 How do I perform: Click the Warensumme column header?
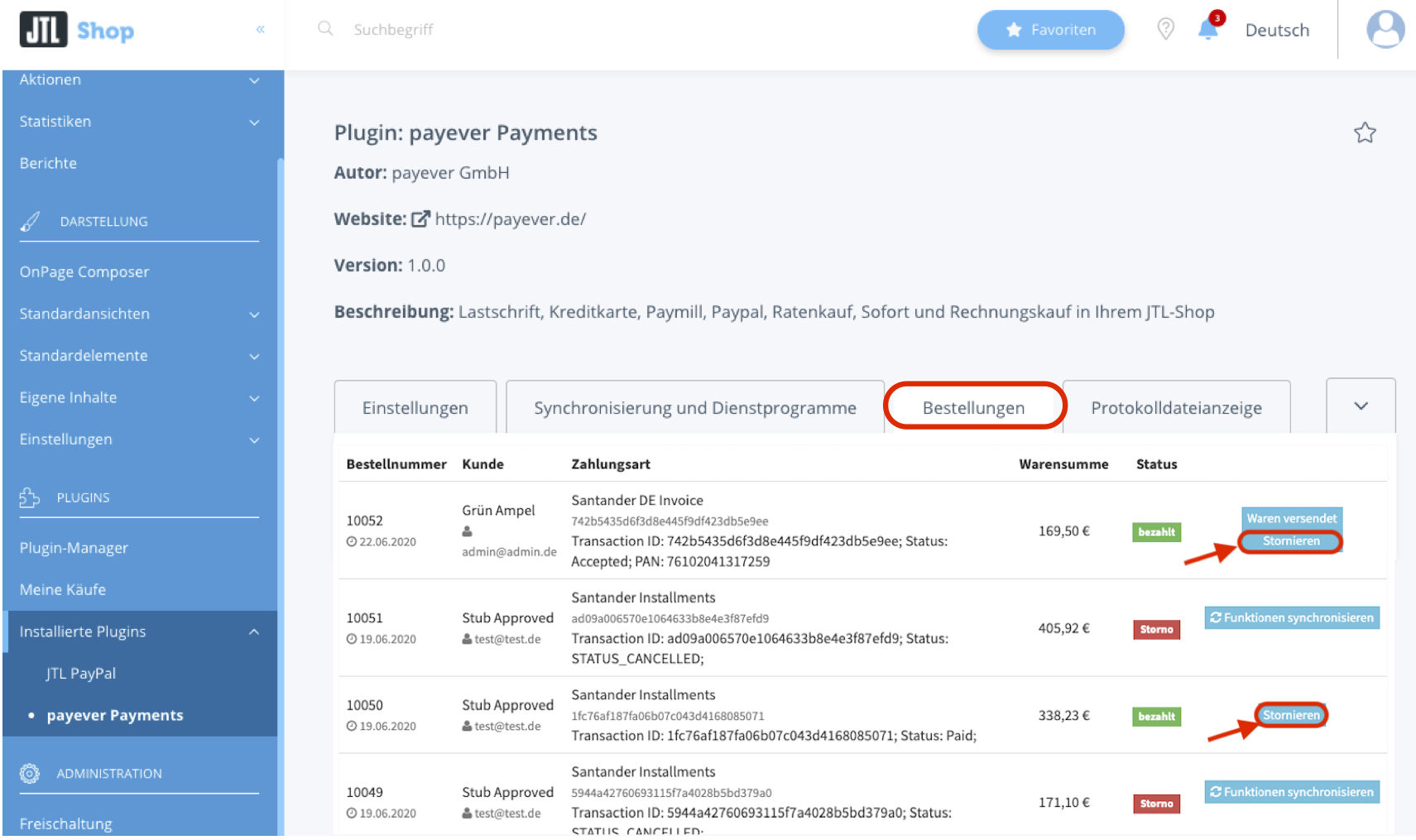(1063, 464)
